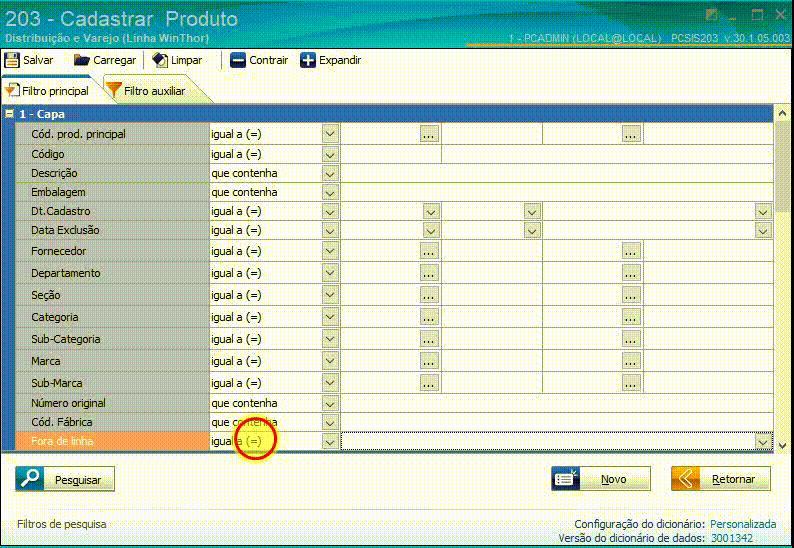
Task: Click the Número original value field
Action: point(557,404)
